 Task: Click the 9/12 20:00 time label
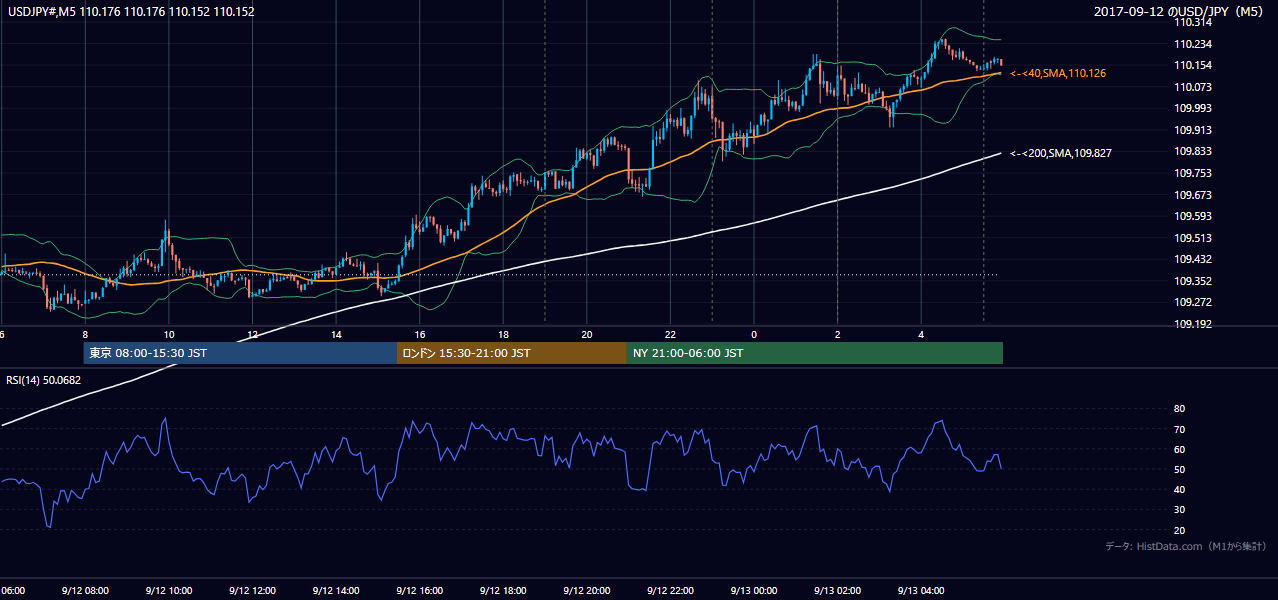[x=586, y=590]
